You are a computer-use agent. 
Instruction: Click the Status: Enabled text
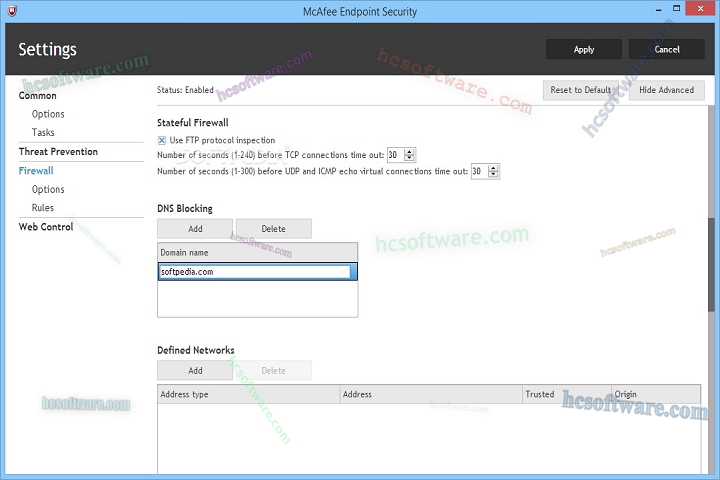click(186, 90)
